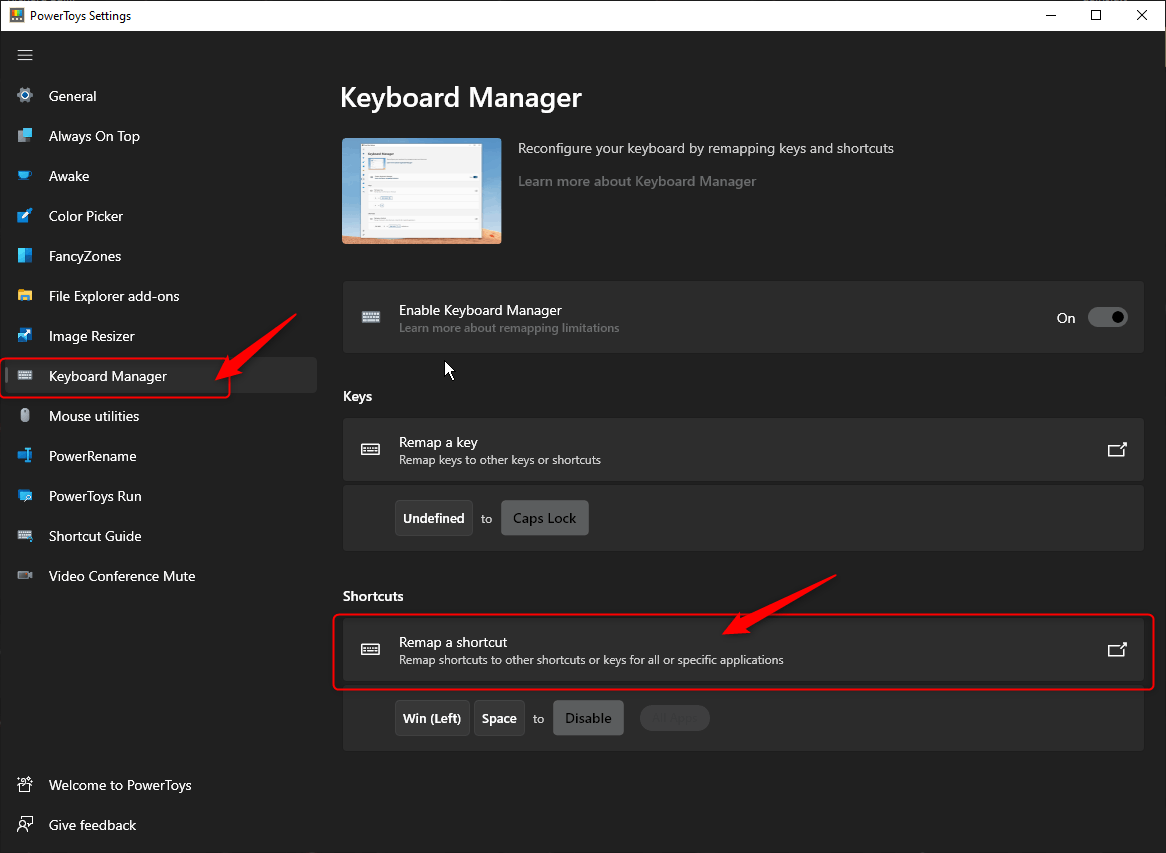This screenshot has height=853, width=1166.
Task: Click the Keys section heading
Action: (x=358, y=396)
